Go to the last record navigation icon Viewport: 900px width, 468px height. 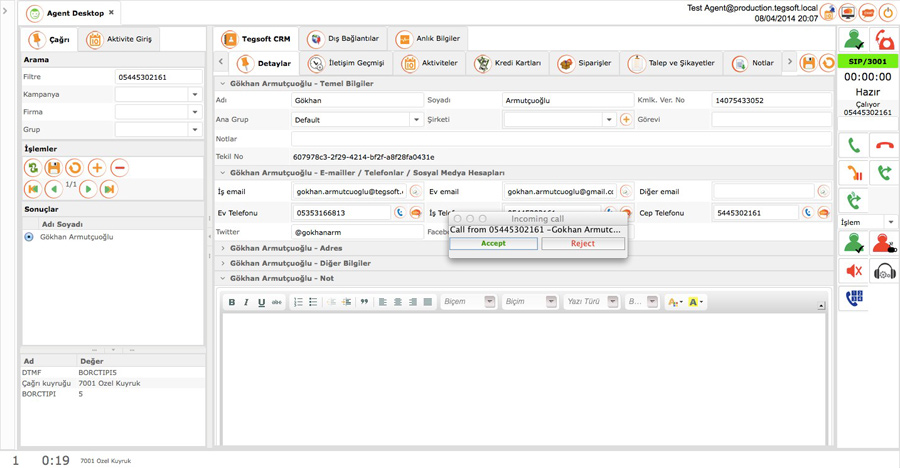coord(108,189)
